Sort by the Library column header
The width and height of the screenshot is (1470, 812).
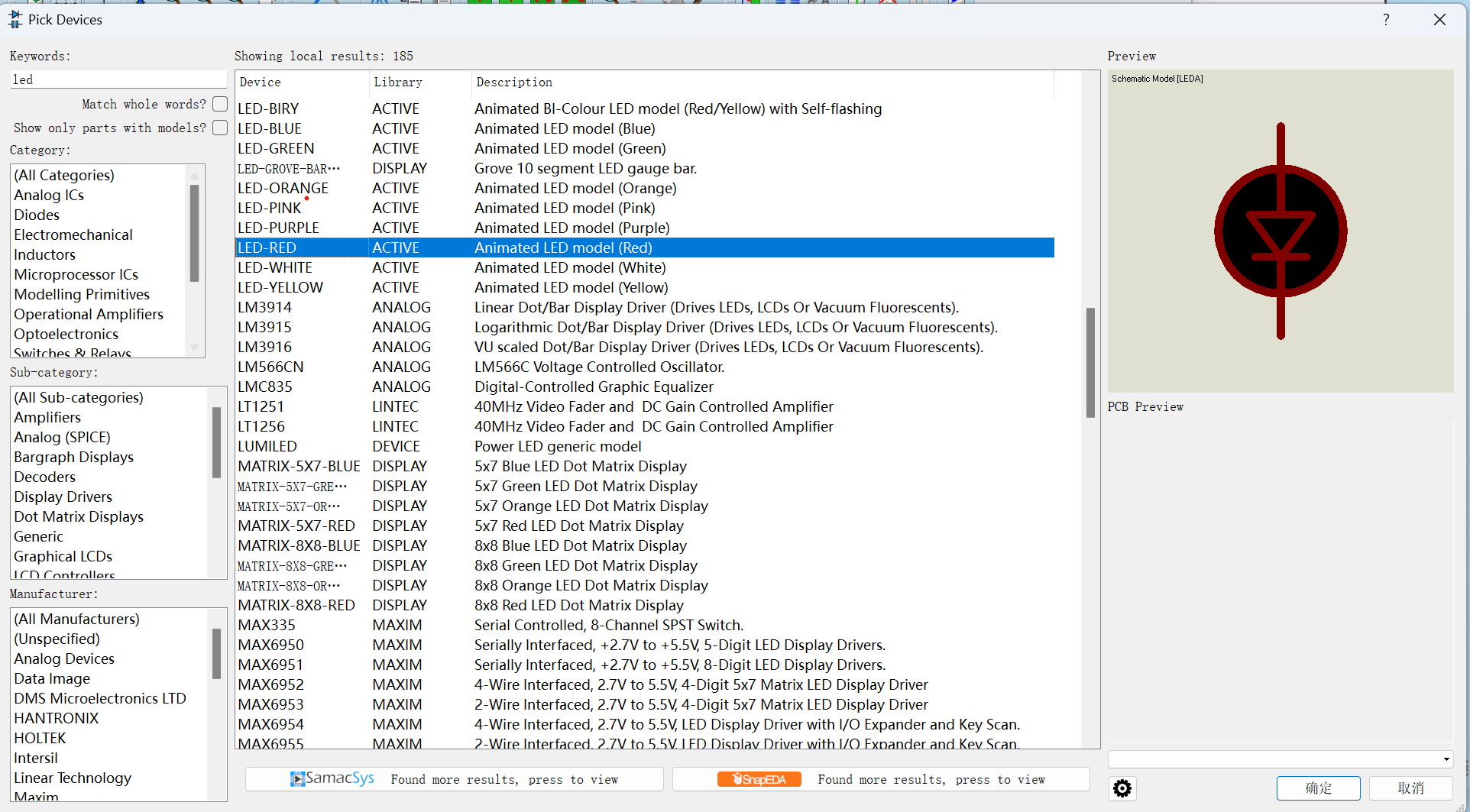pos(420,82)
